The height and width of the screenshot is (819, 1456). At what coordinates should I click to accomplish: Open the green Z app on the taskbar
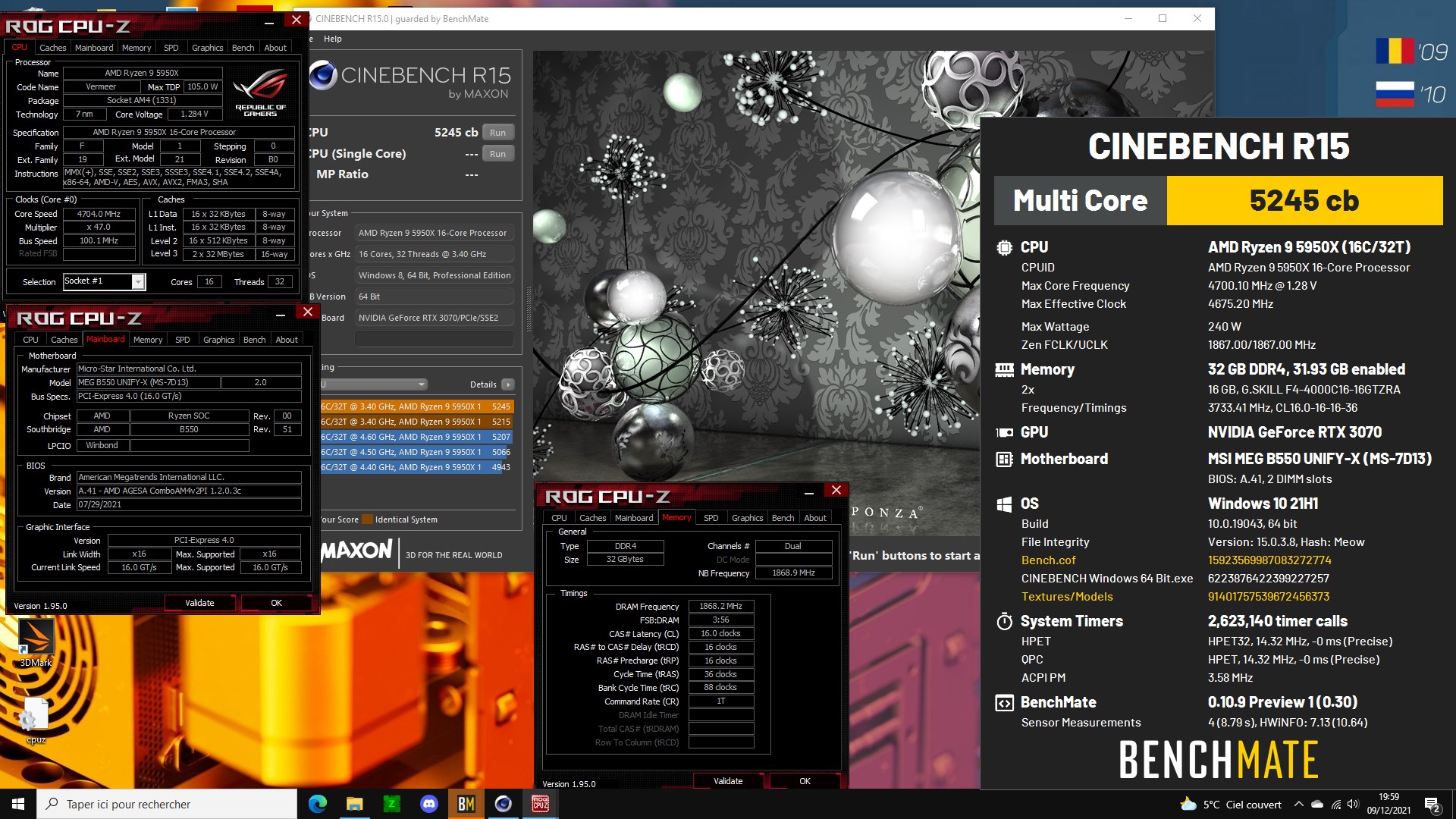point(392,804)
